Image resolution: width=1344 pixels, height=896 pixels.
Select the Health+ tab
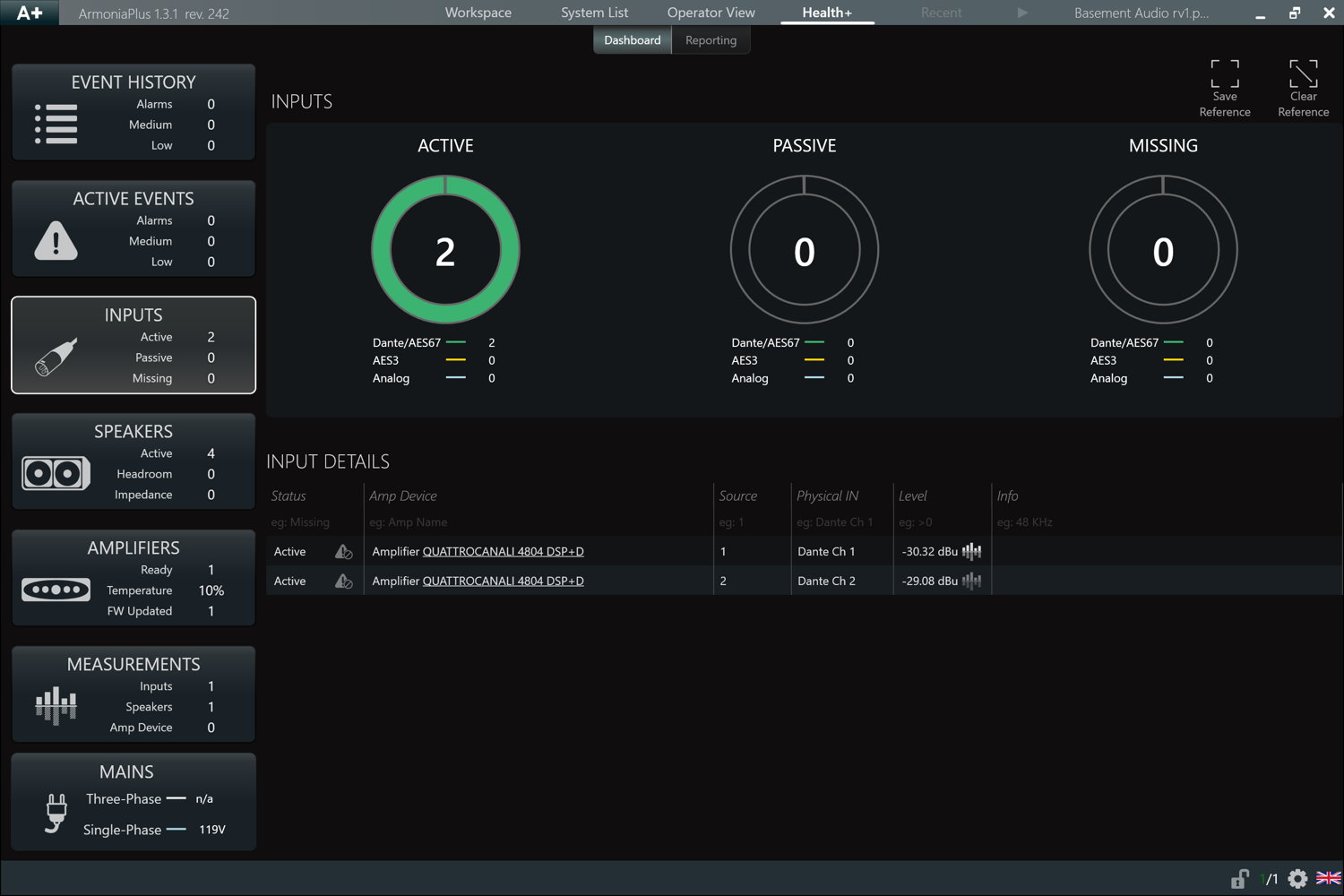[827, 13]
